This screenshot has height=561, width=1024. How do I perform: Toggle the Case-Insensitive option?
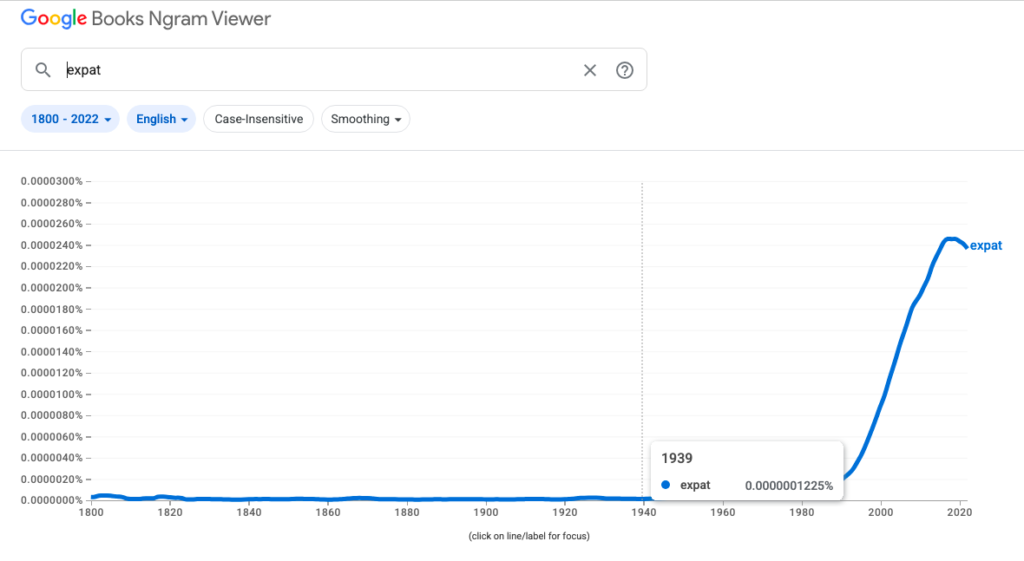[258, 119]
